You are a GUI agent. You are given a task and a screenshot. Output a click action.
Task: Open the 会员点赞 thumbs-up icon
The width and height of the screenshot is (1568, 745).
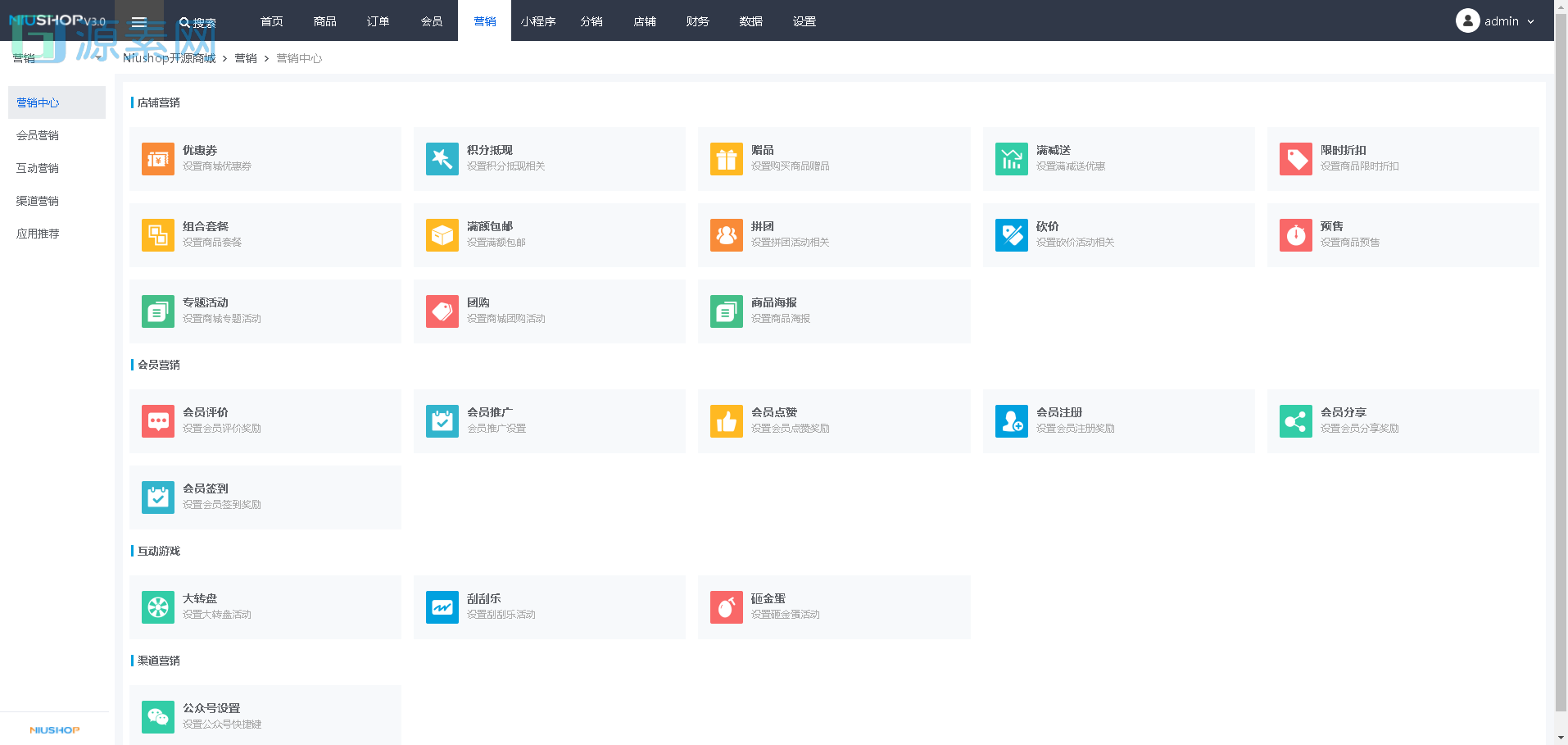pos(726,421)
